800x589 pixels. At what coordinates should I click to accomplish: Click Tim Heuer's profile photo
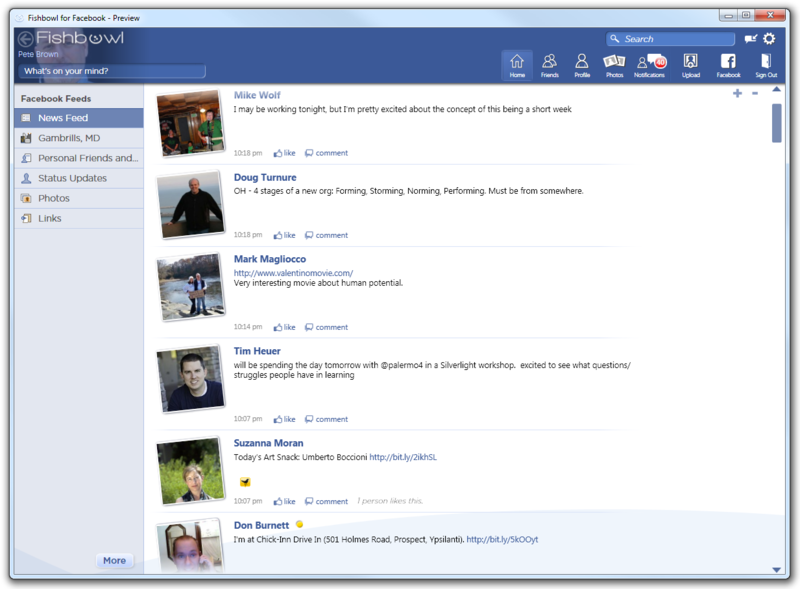[x=190, y=378]
